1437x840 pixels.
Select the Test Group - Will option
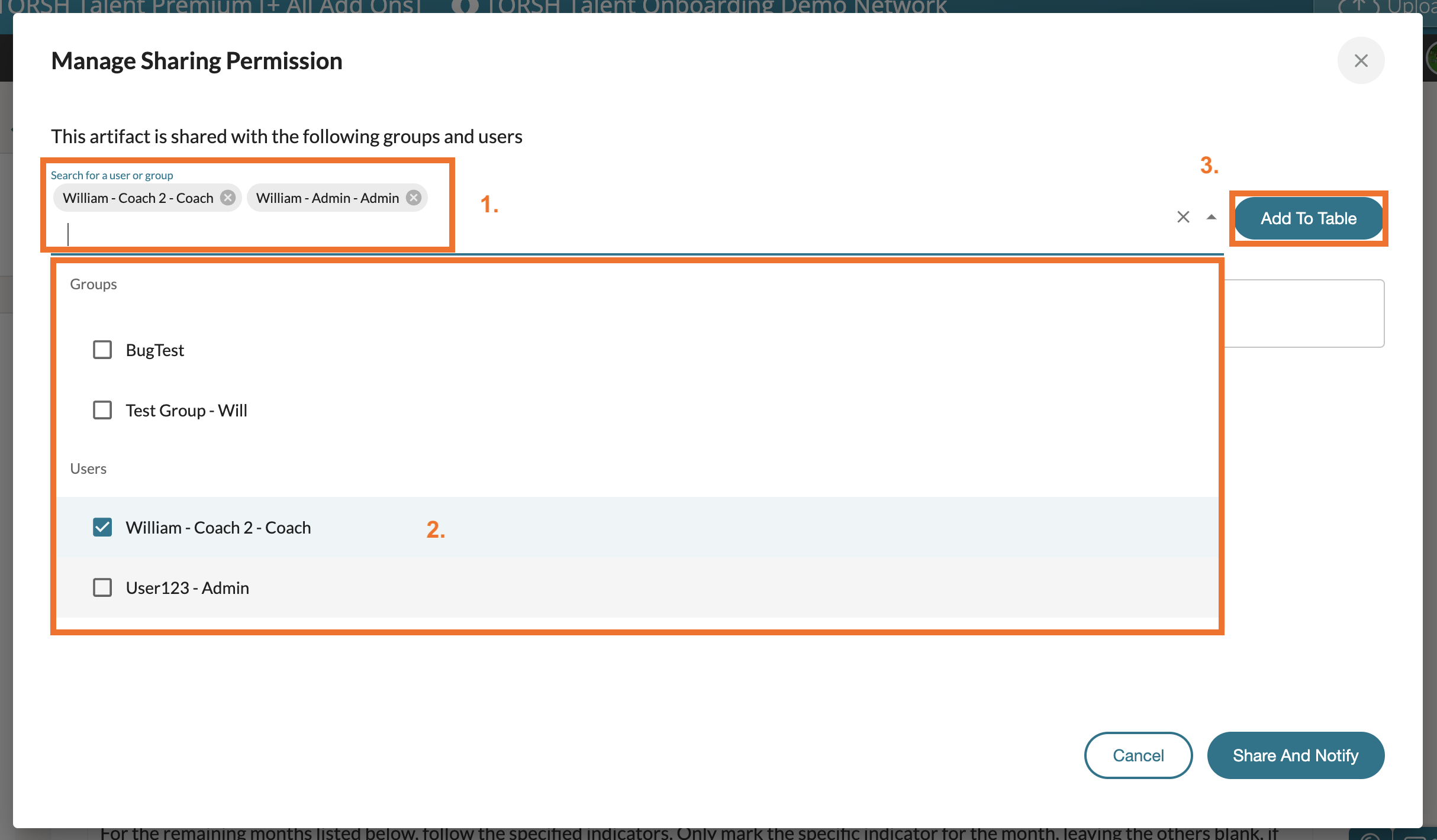186,411
